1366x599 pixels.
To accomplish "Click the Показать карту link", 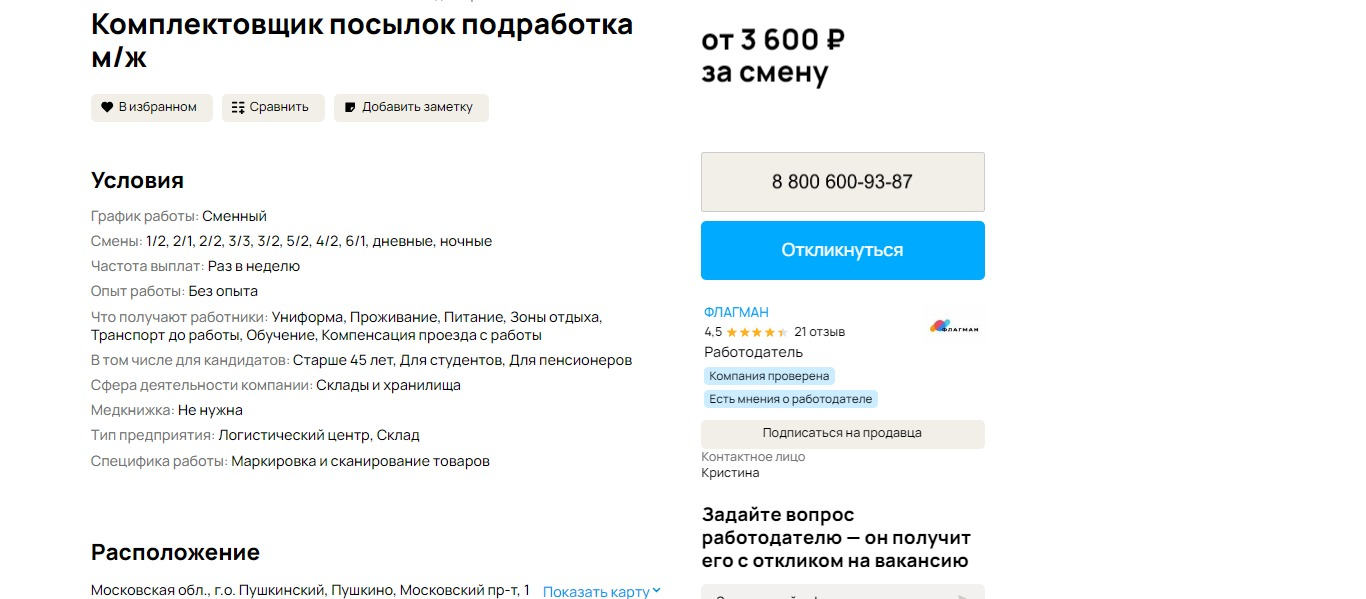I will tap(596, 591).
